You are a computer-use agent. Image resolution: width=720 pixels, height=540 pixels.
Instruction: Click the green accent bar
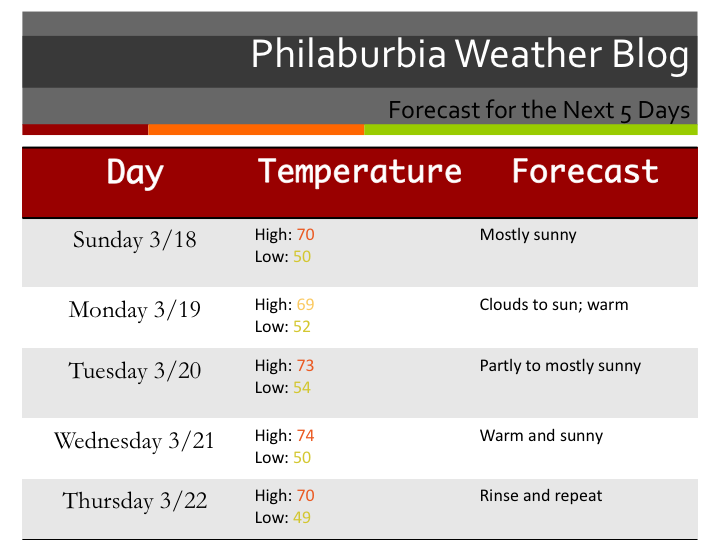coord(530,129)
